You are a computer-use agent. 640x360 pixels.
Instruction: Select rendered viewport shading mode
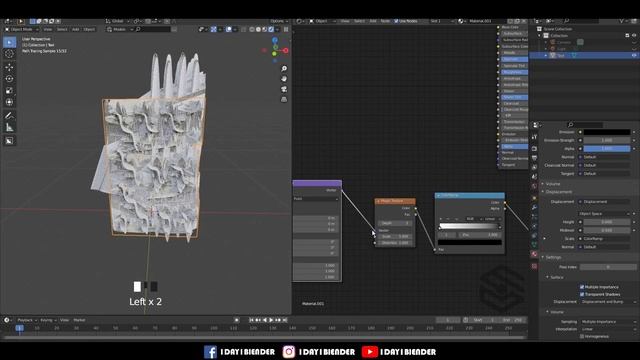(x=271, y=29)
